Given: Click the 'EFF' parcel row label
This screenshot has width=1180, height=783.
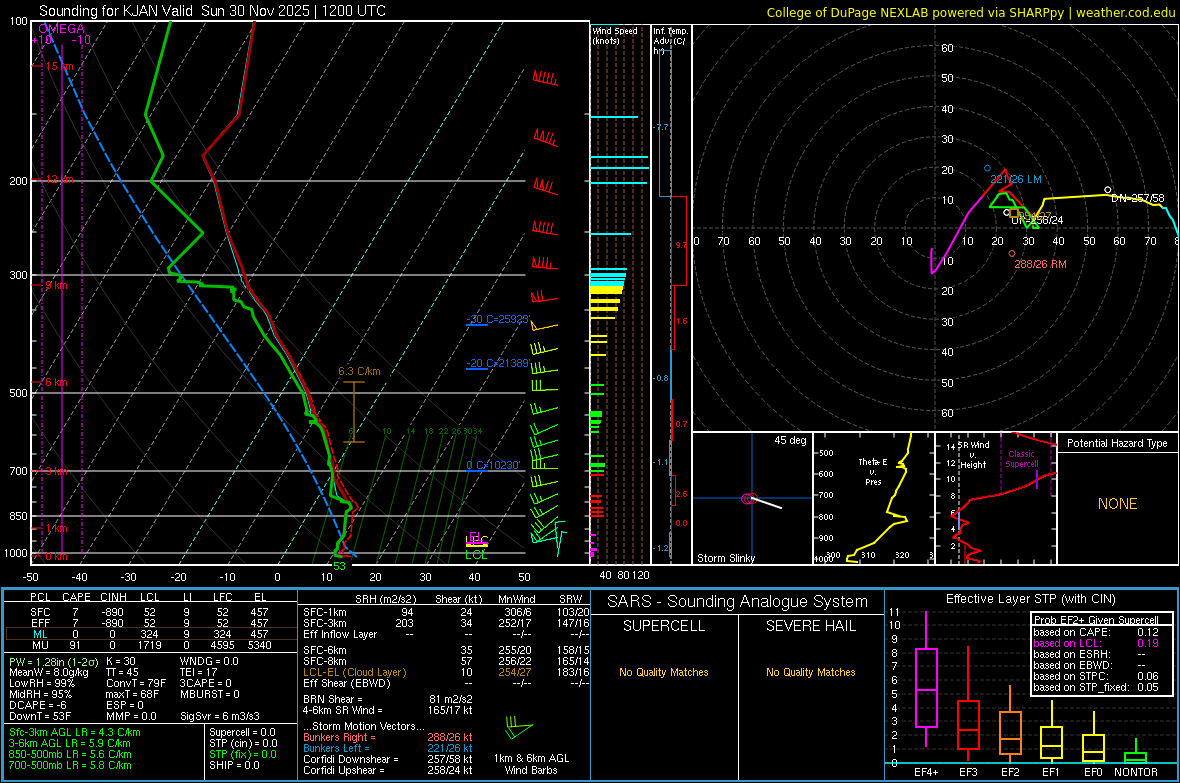Looking at the screenshot, I should [x=40, y=623].
